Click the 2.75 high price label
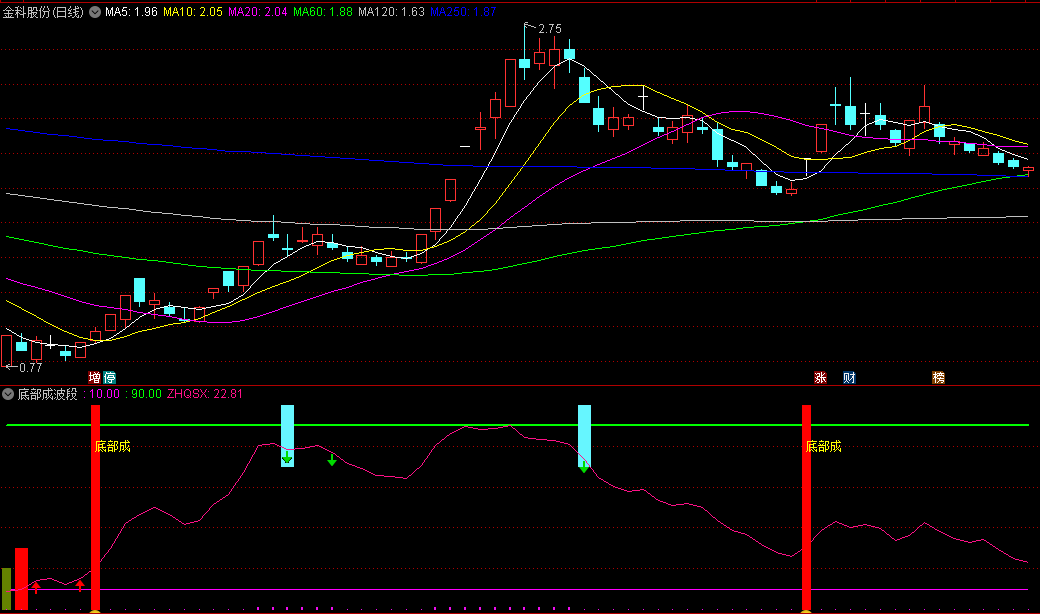This screenshot has width=1040, height=614. (550, 29)
